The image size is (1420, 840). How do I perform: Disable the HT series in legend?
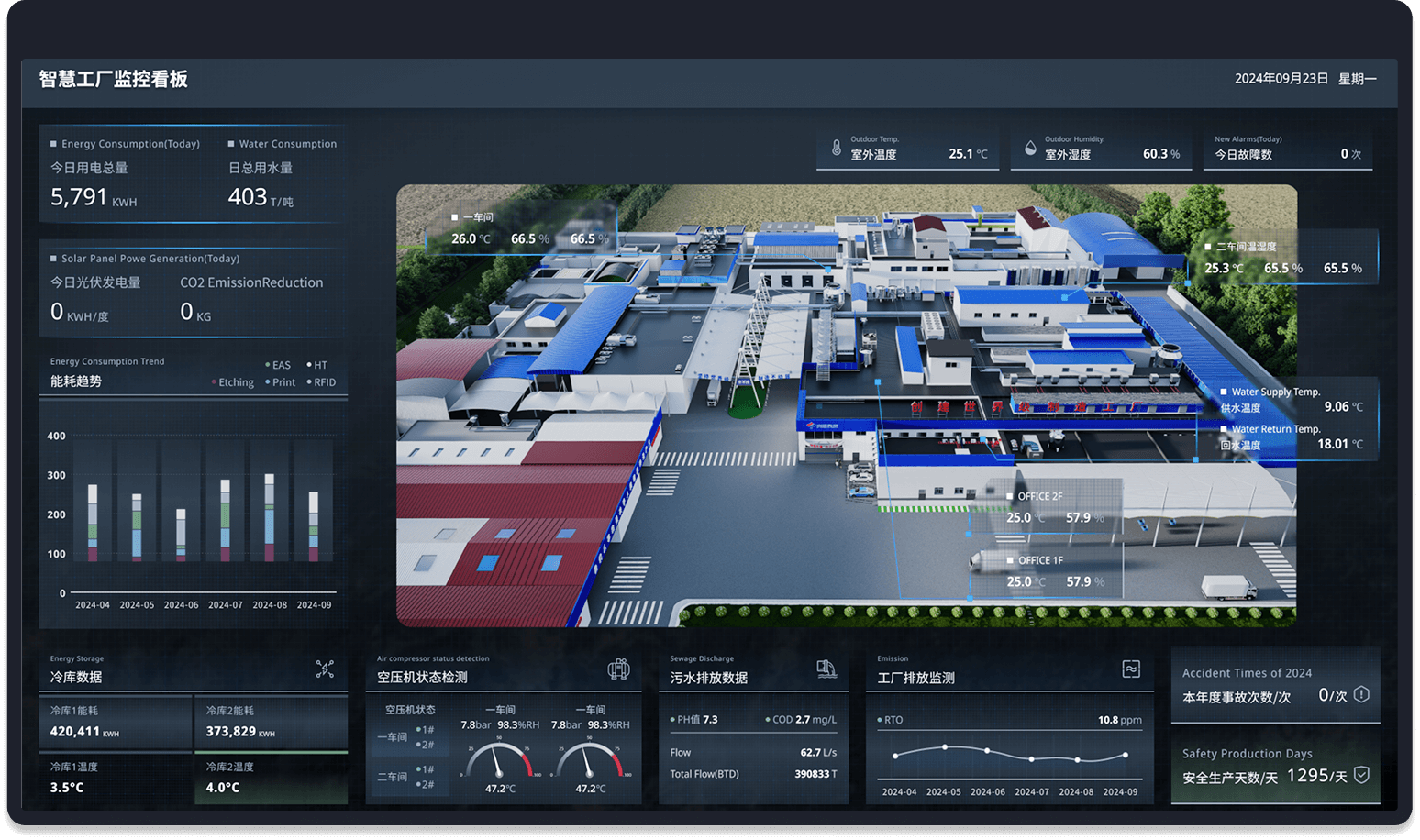(x=316, y=365)
